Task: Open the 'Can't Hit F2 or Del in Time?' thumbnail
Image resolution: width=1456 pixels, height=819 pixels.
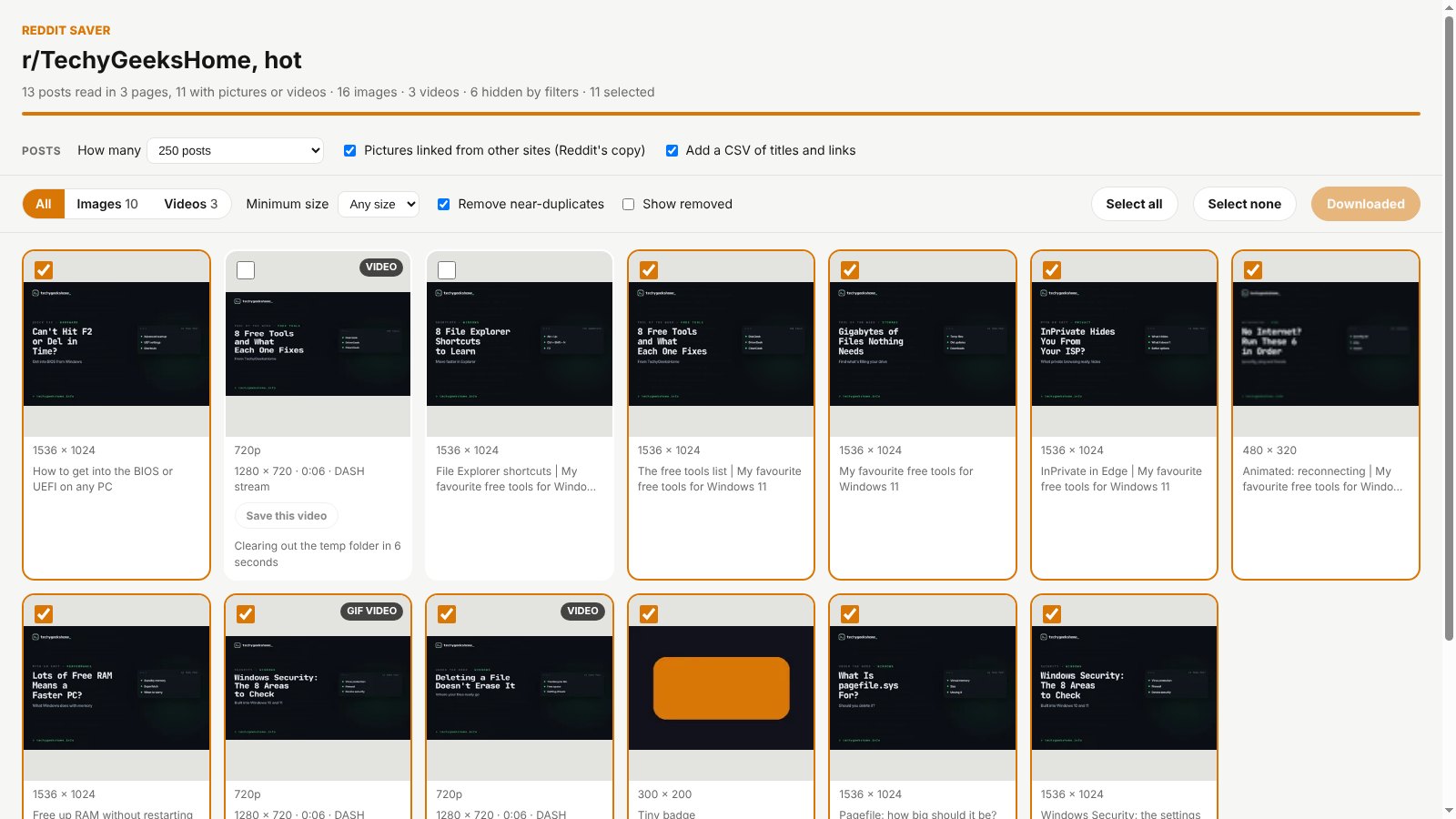Action: [x=116, y=344]
